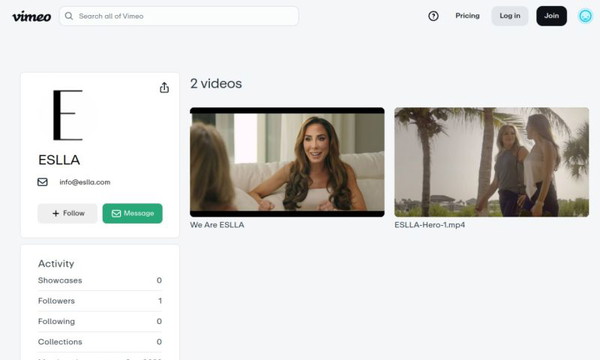Click the Vimeo logo
Screen dimensions: 600x360
point(31,16)
